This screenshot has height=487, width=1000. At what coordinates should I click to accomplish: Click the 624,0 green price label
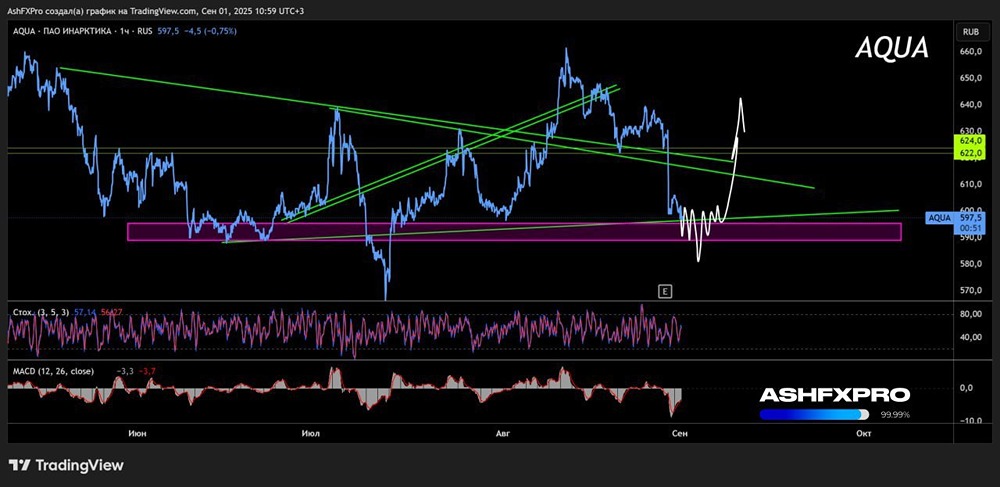(x=971, y=140)
